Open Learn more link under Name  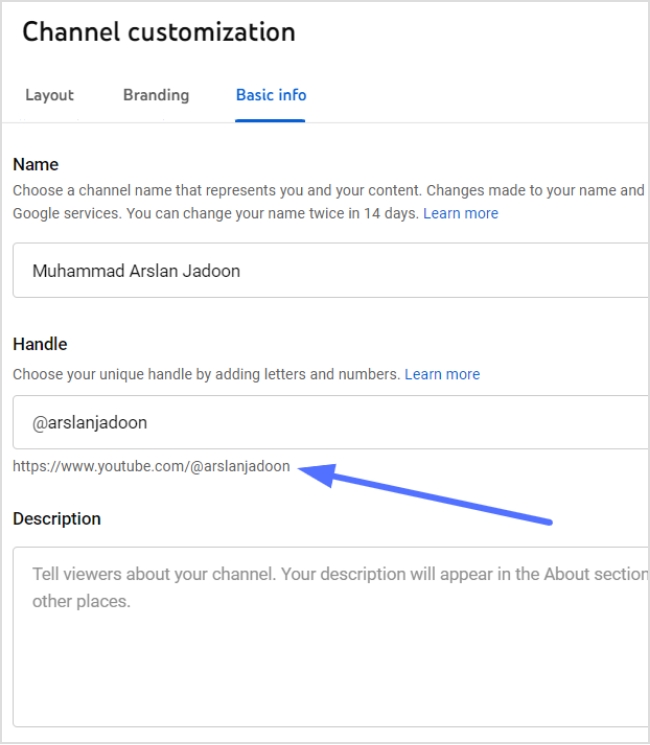(460, 213)
